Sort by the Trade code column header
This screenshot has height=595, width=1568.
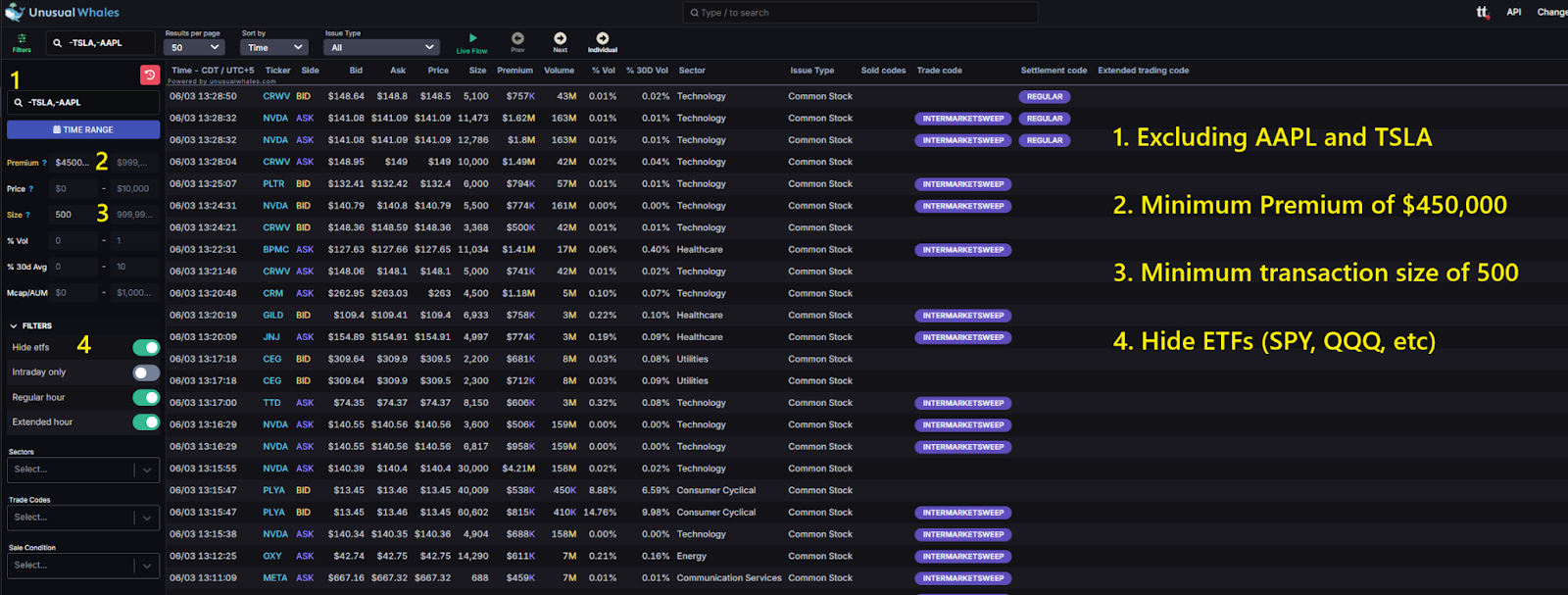[x=940, y=71]
